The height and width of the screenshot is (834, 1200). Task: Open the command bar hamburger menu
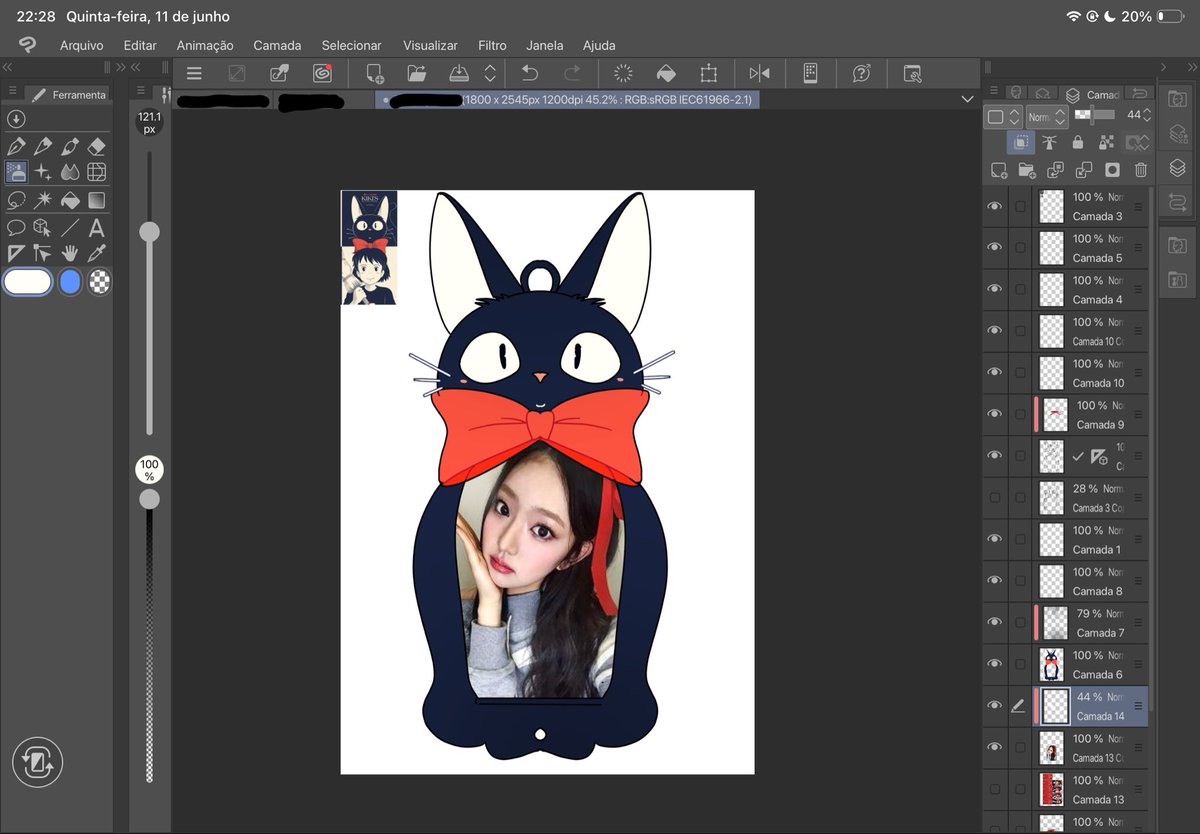click(194, 73)
